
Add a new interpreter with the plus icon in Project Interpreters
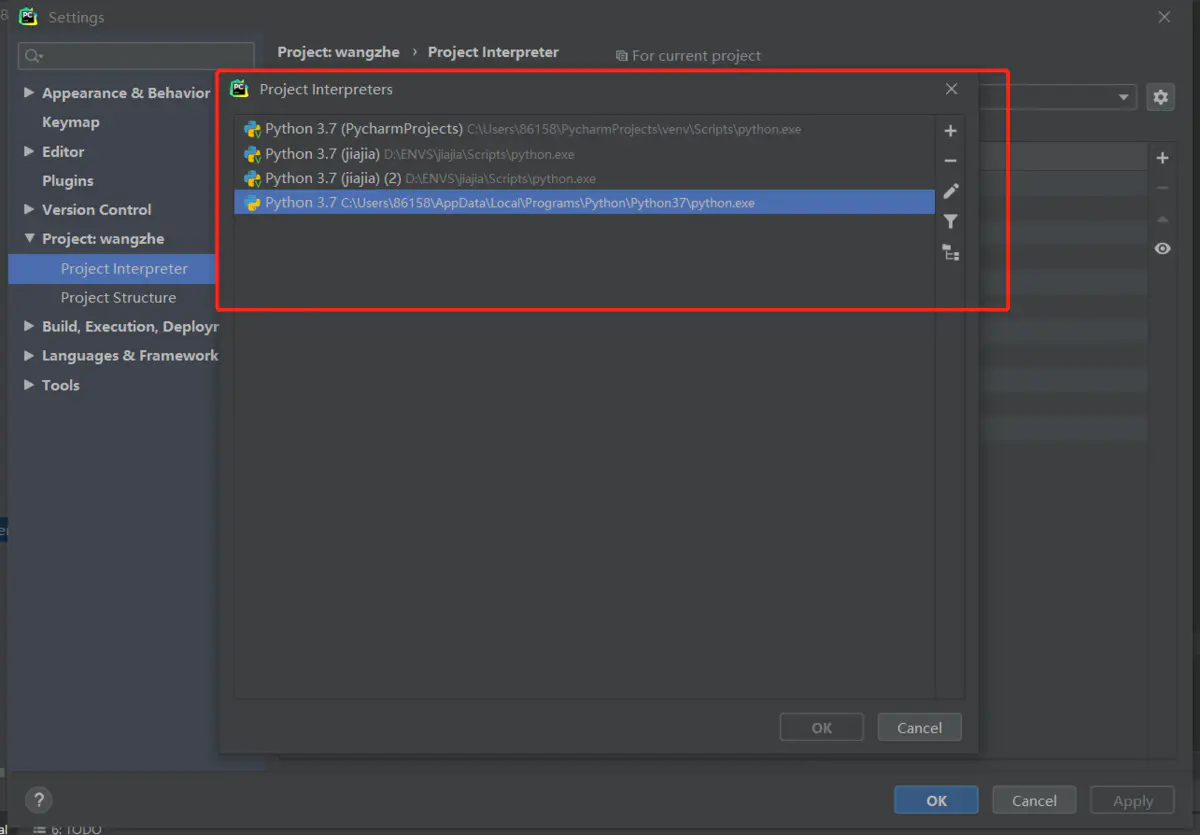pyautogui.click(x=950, y=131)
